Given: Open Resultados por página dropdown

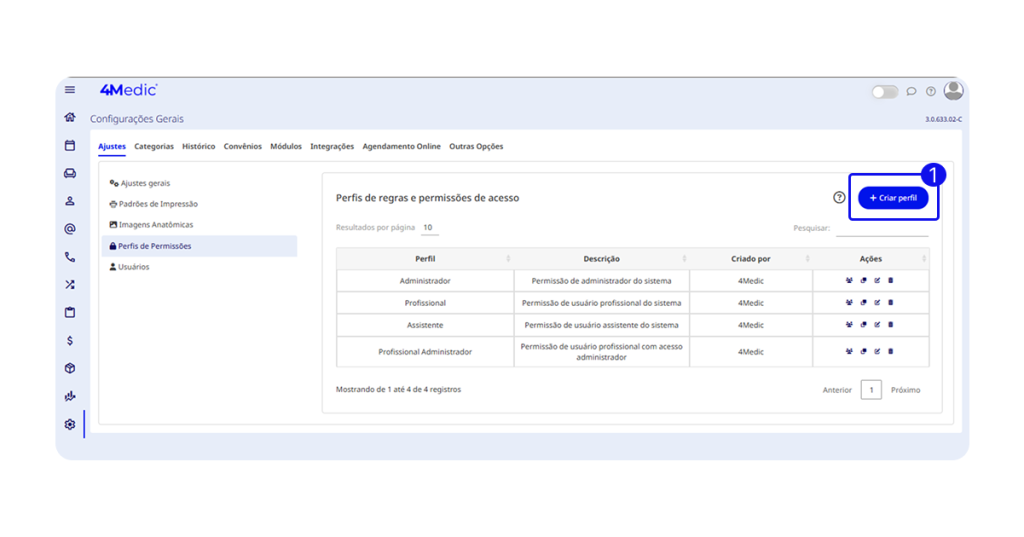Looking at the screenshot, I should tap(428, 228).
